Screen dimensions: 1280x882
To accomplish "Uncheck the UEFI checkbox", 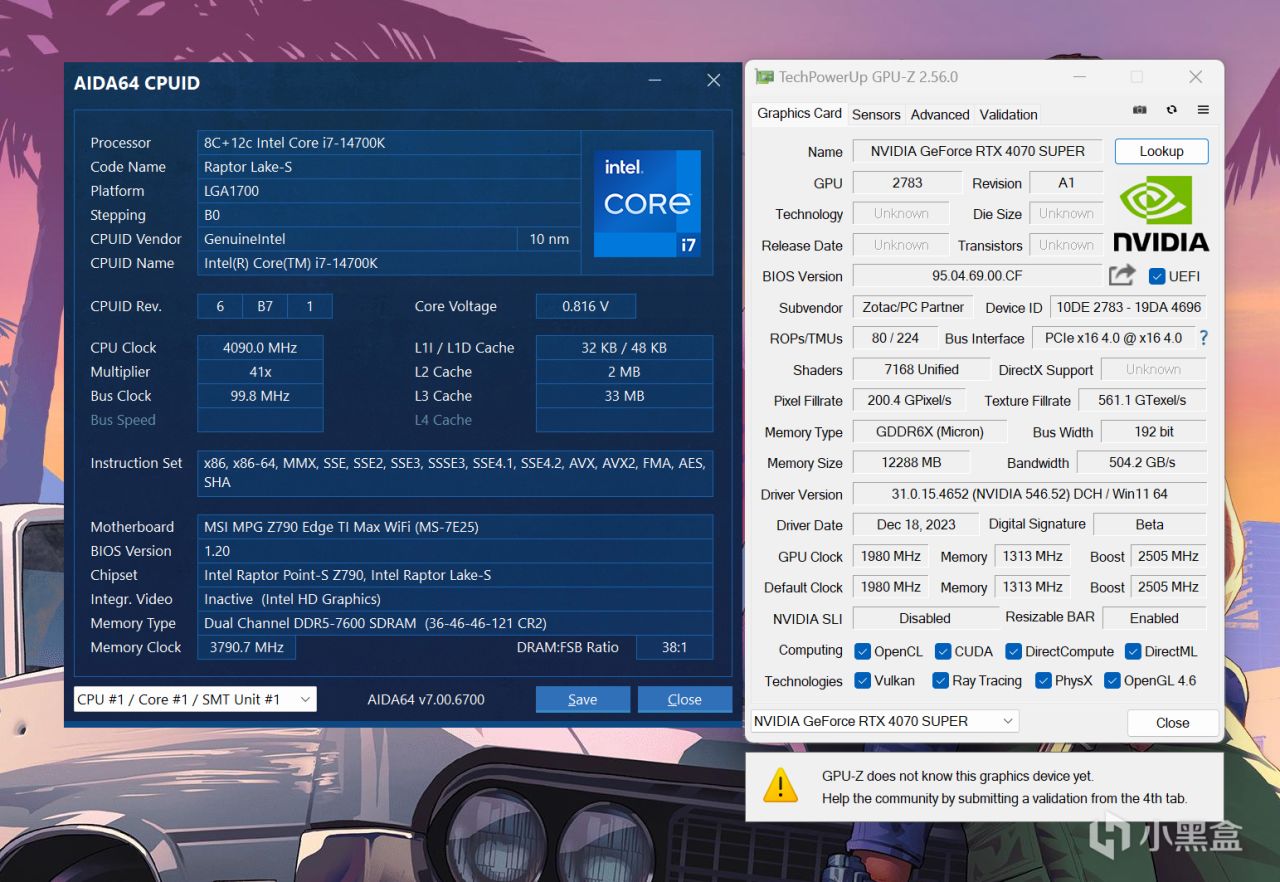I will pyautogui.click(x=1155, y=276).
